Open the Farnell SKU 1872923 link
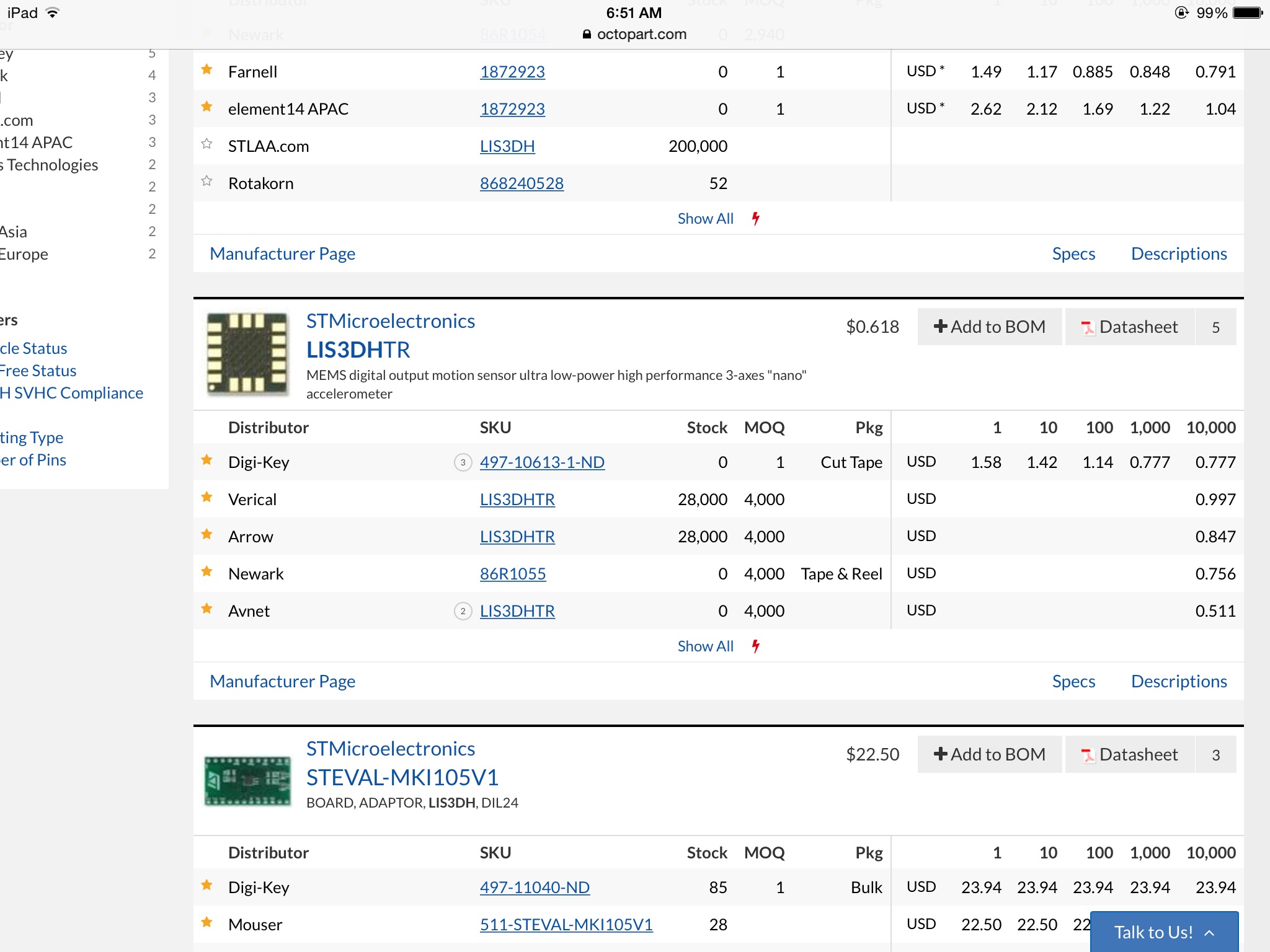This screenshot has height=952, width=1270. (x=512, y=72)
